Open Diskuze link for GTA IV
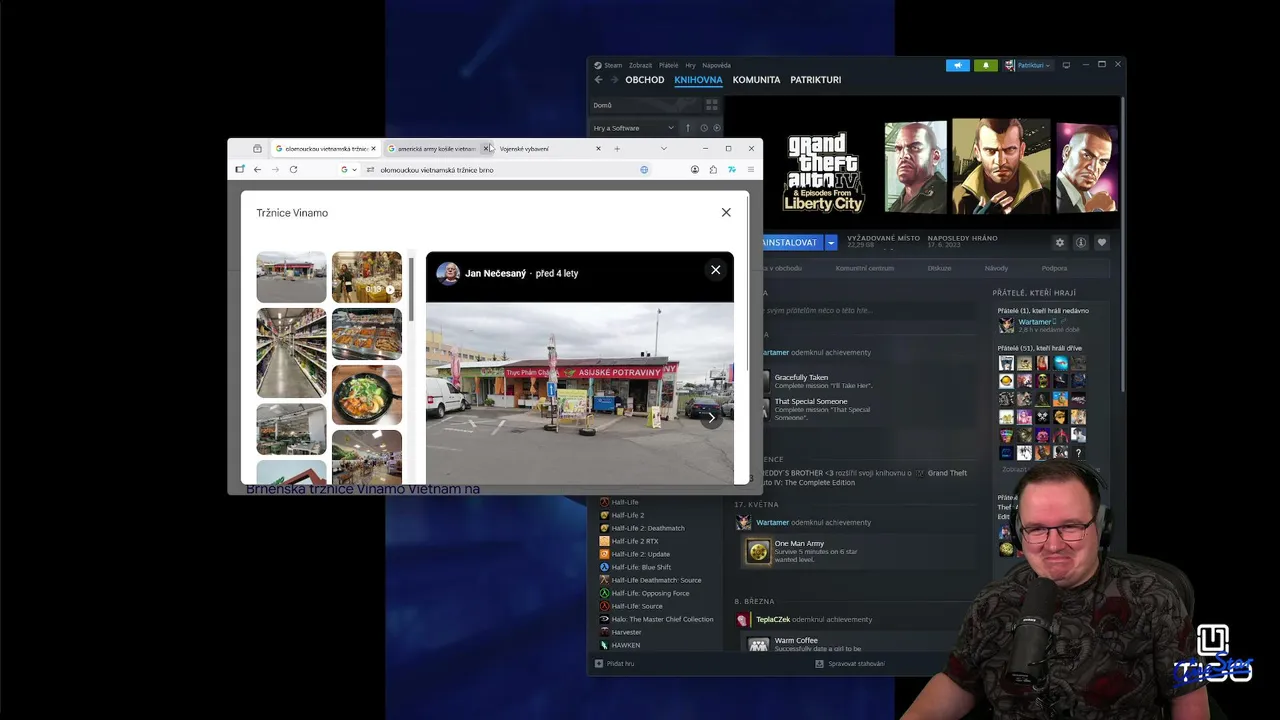 point(939,268)
